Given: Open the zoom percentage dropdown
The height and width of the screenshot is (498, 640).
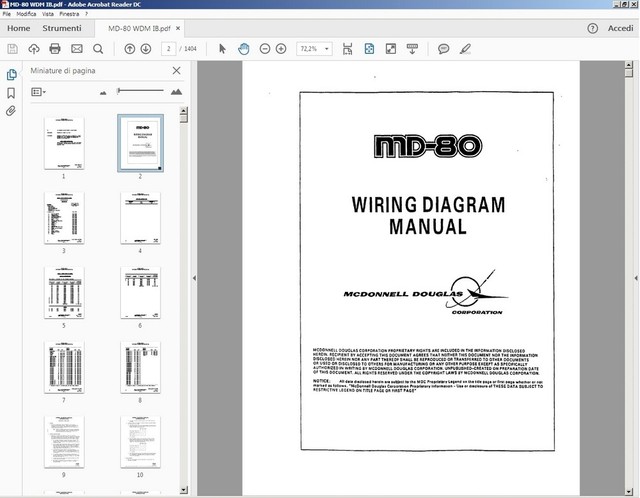Looking at the screenshot, I should (x=327, y=49).
